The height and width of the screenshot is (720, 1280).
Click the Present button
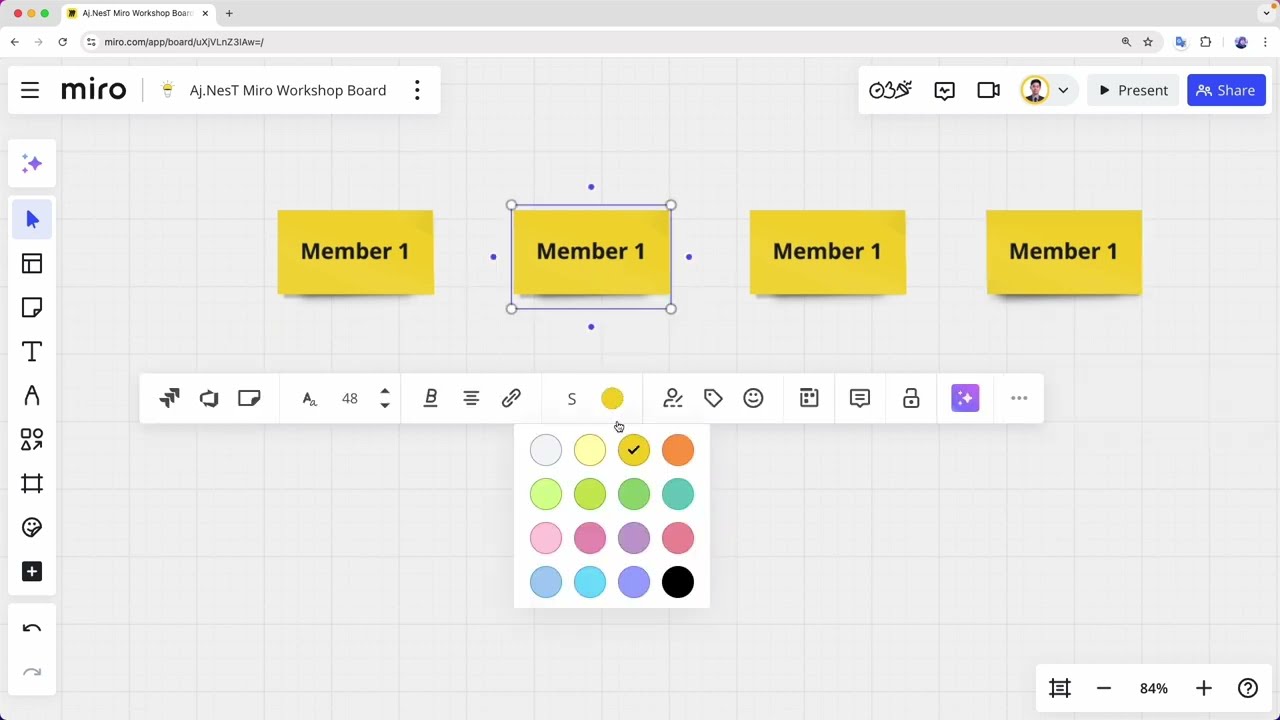tap(1133, 90)
